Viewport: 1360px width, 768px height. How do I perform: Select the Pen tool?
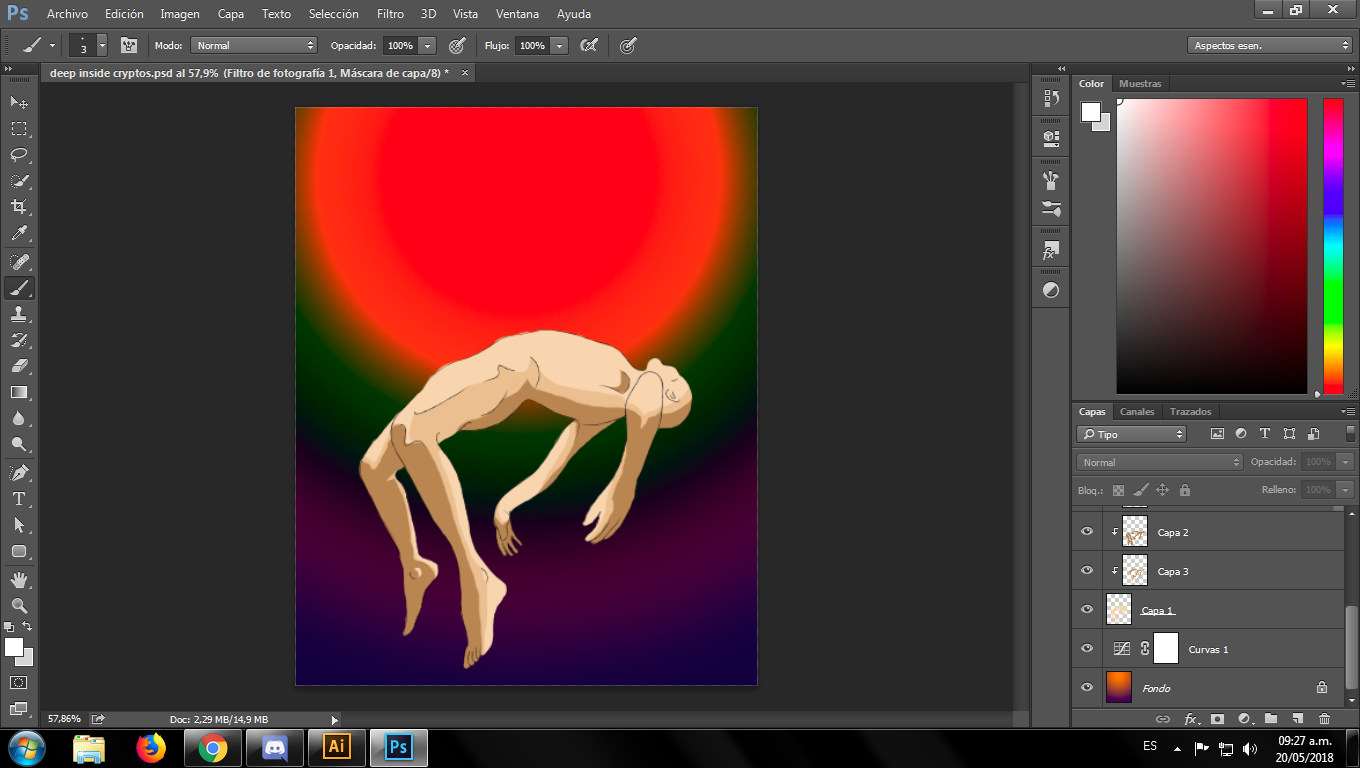19,472
